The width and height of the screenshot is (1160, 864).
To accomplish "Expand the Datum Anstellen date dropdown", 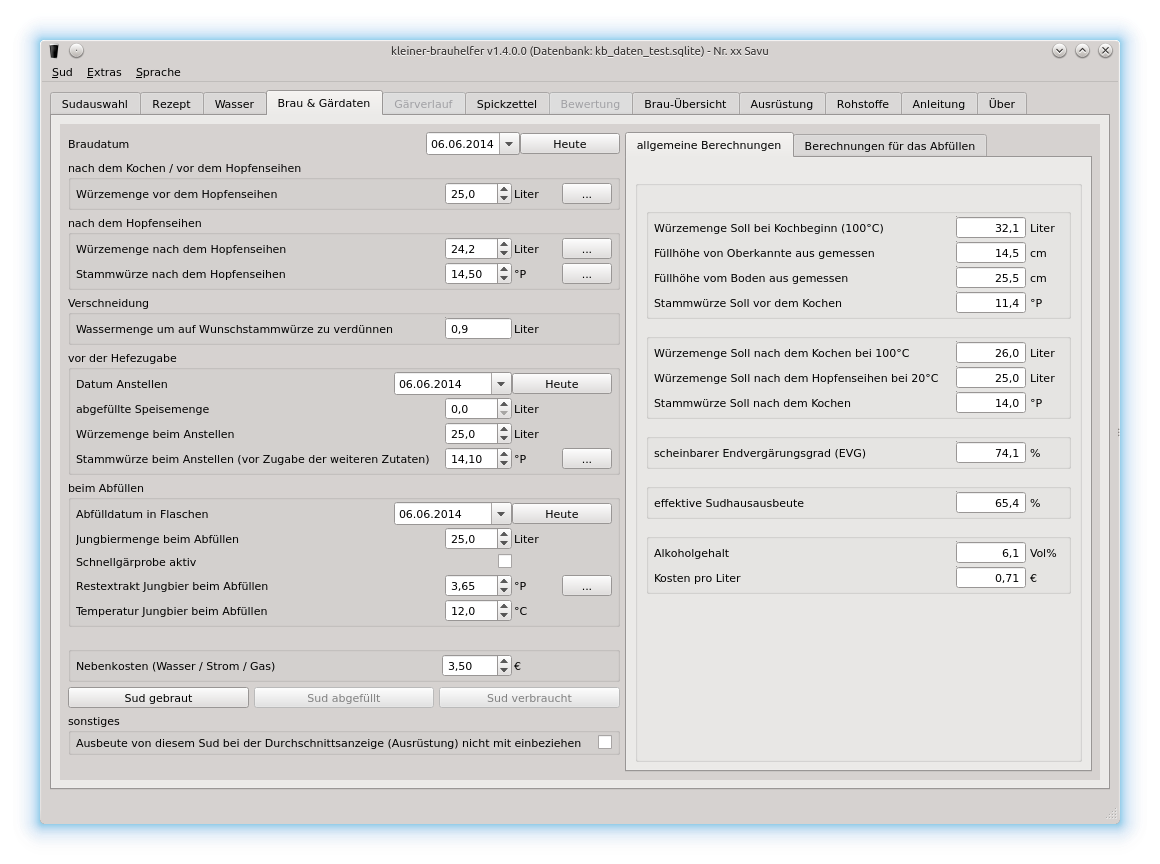I will (500, 384).
